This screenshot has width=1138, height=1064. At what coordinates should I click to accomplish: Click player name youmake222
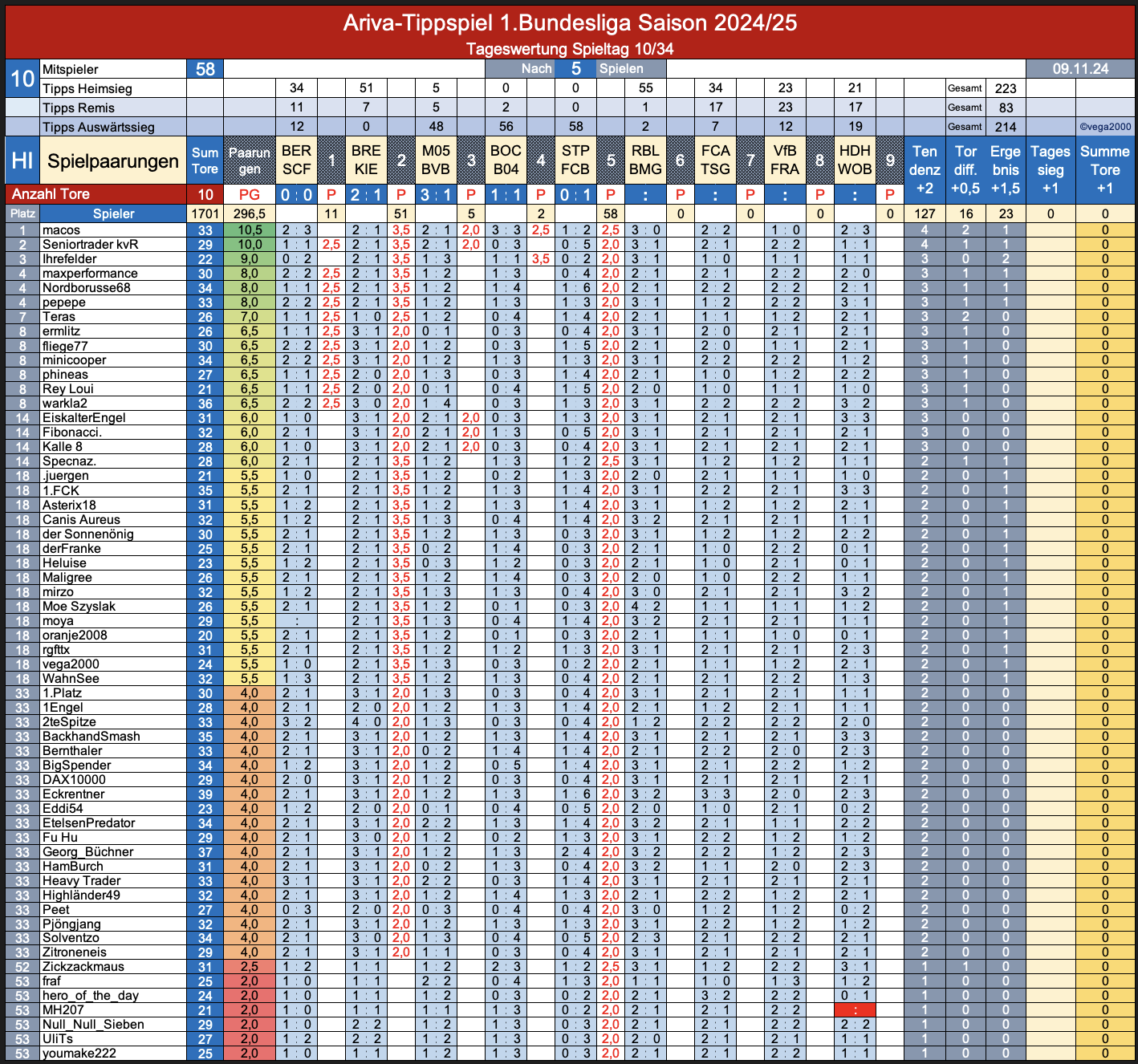pyautogui.click(x=79, y=1054)
